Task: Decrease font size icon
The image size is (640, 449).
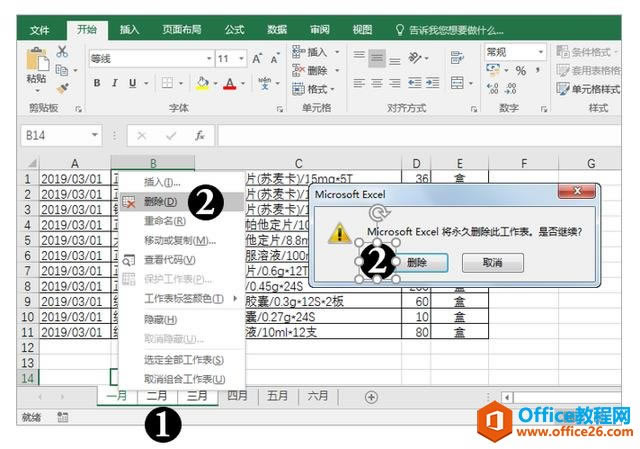Action: (275, 59)
